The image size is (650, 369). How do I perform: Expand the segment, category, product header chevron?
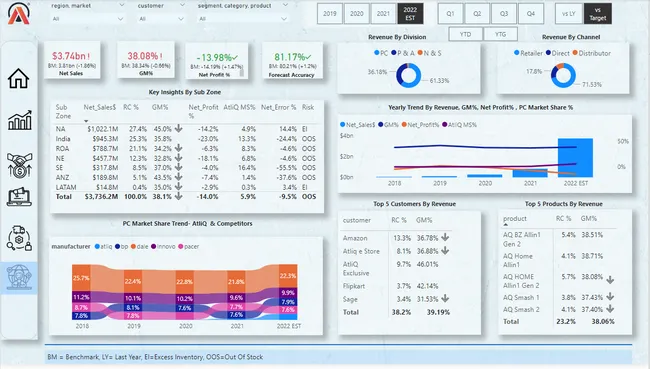click(285, 5)
